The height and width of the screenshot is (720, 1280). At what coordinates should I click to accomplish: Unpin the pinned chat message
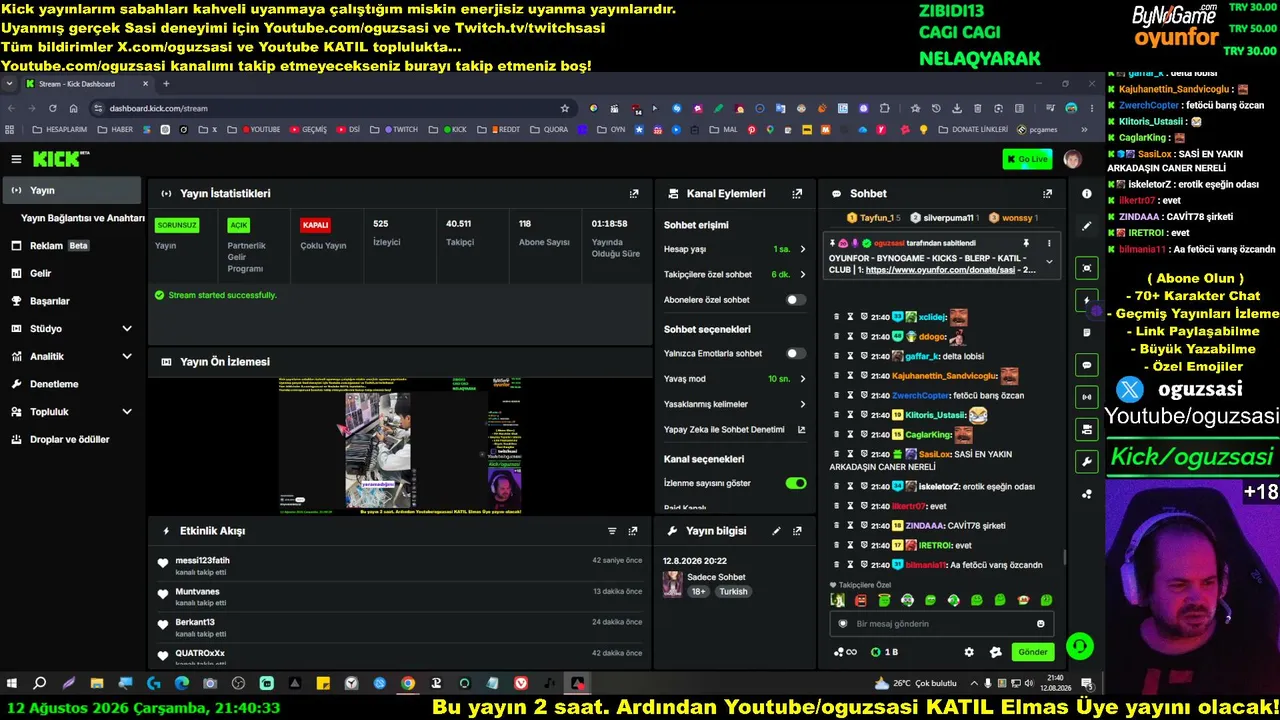click(1026, 243)
